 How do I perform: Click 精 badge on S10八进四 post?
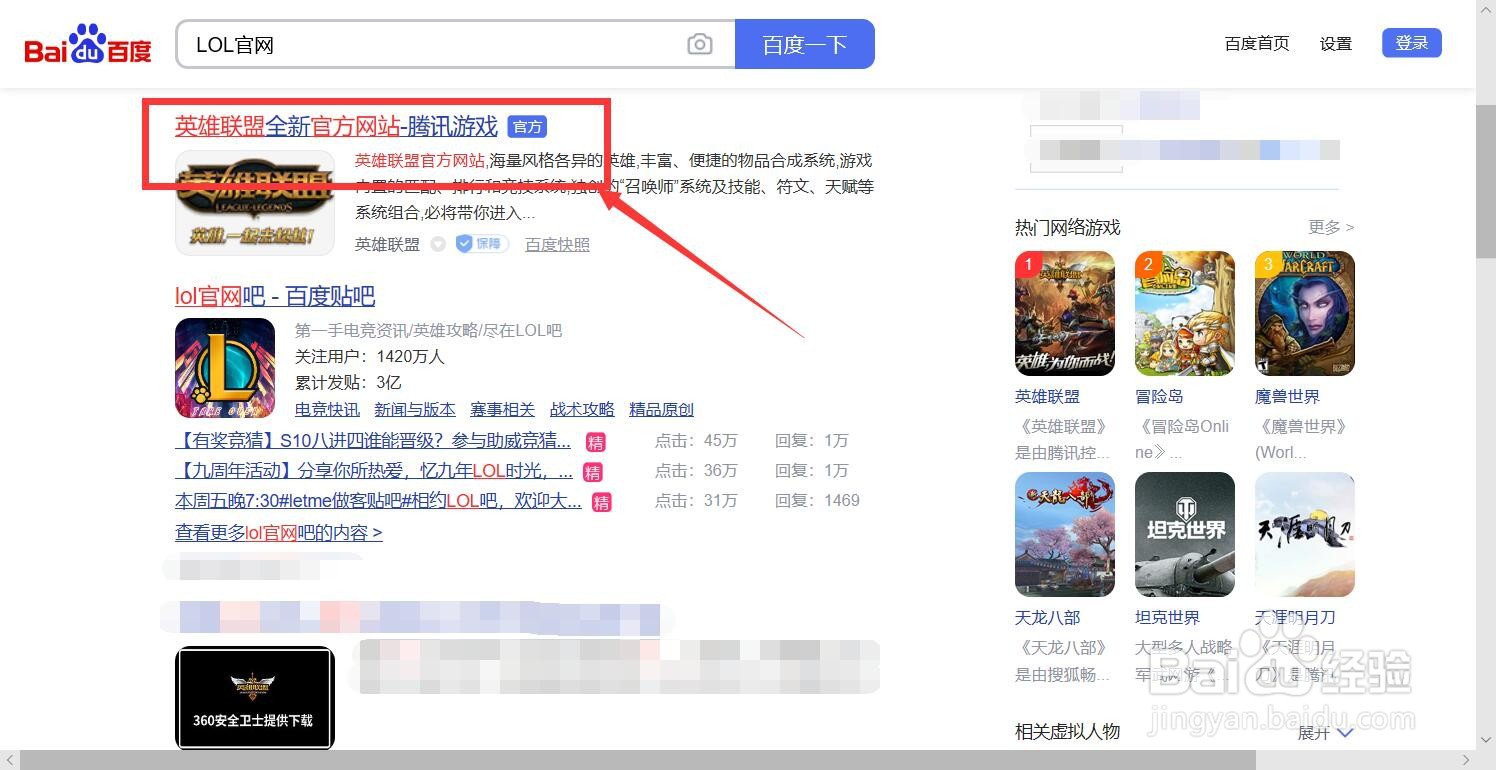point(595,442)
